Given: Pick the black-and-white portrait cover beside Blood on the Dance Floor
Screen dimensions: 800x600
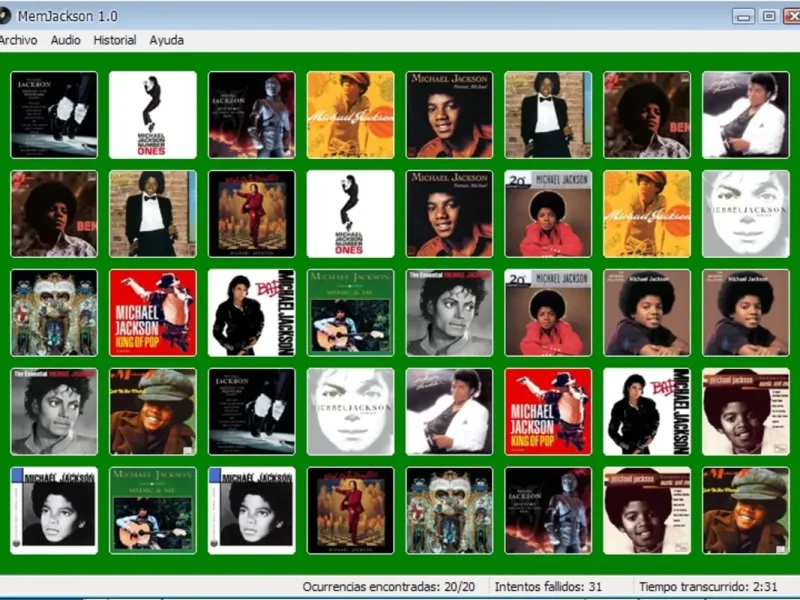Looking at the screenshot, I should point(252,511).
